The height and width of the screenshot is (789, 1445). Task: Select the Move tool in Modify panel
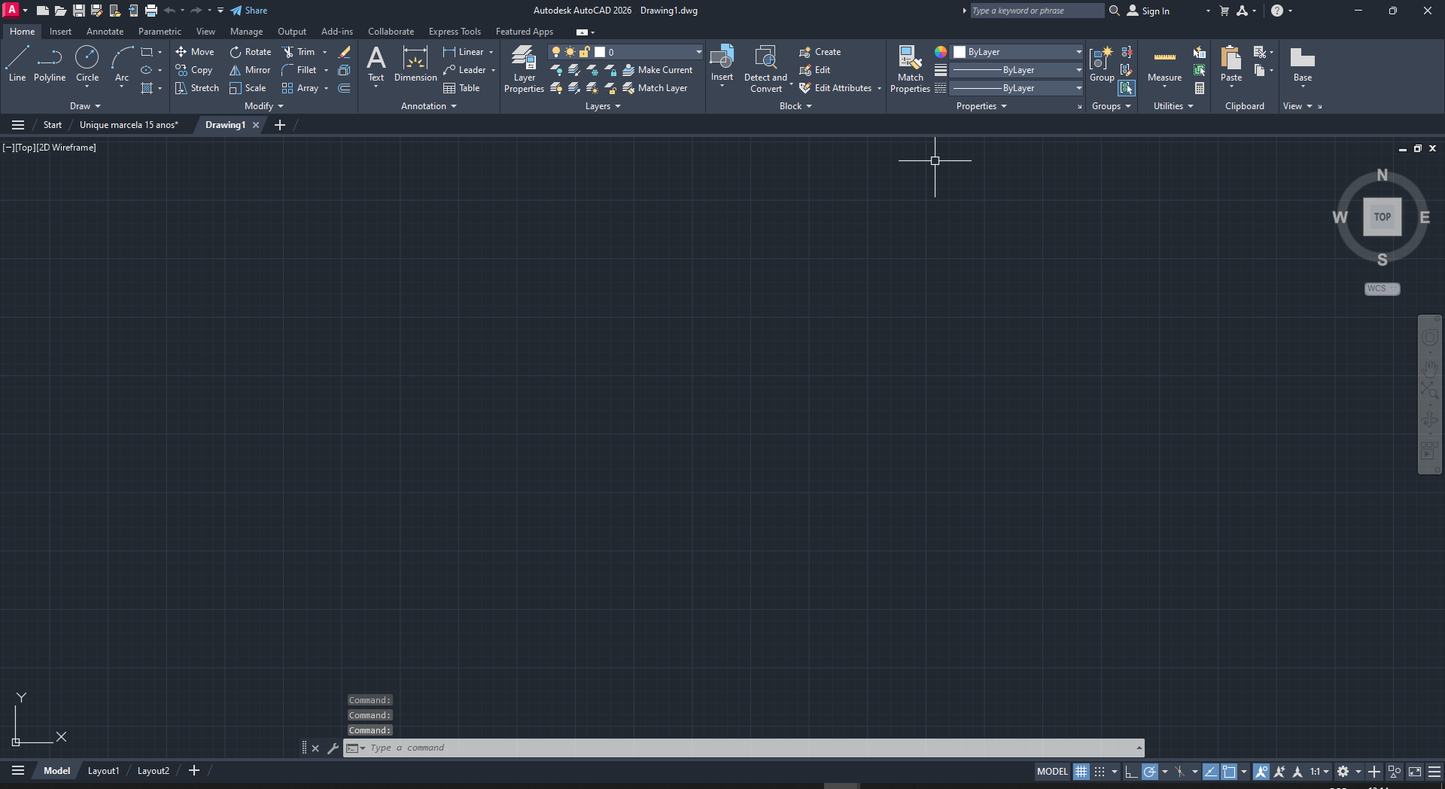(195, 51)
